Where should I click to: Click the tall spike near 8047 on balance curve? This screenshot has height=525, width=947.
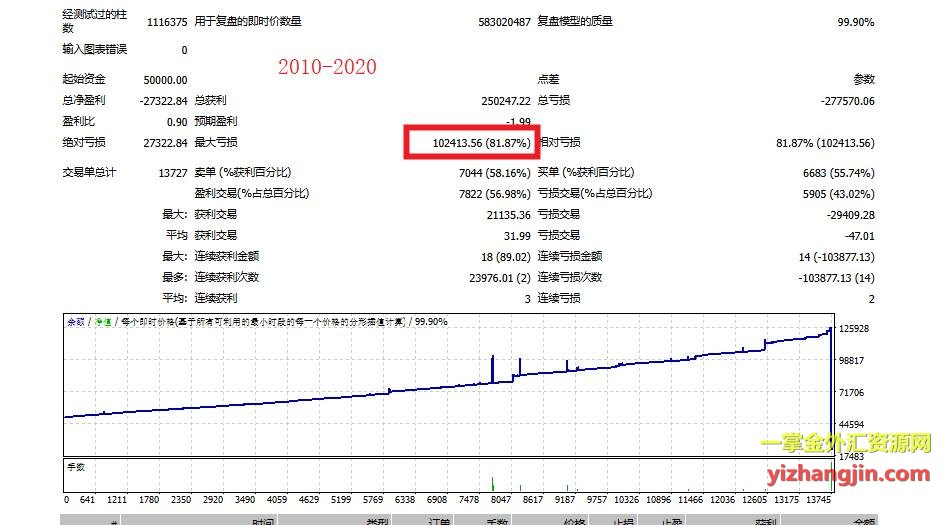pyautogui.click(x=493, y=366)
